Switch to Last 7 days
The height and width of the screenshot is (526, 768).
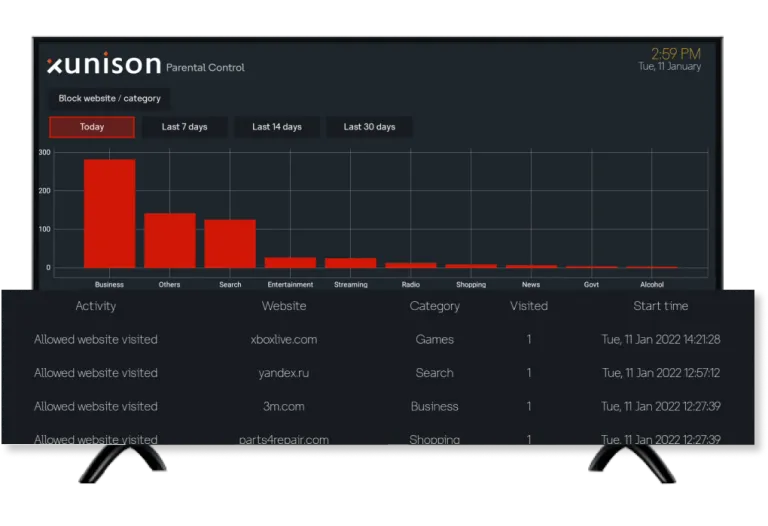185,127
